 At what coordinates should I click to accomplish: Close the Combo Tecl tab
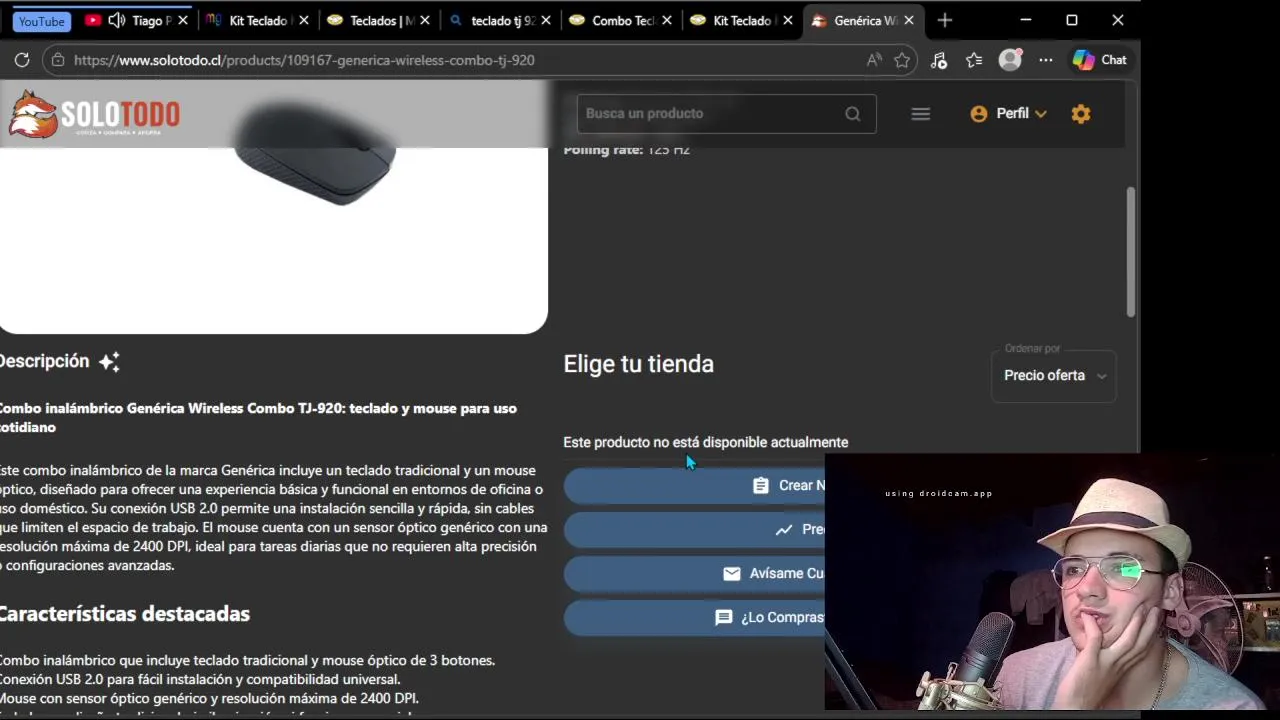coord(667,20)
